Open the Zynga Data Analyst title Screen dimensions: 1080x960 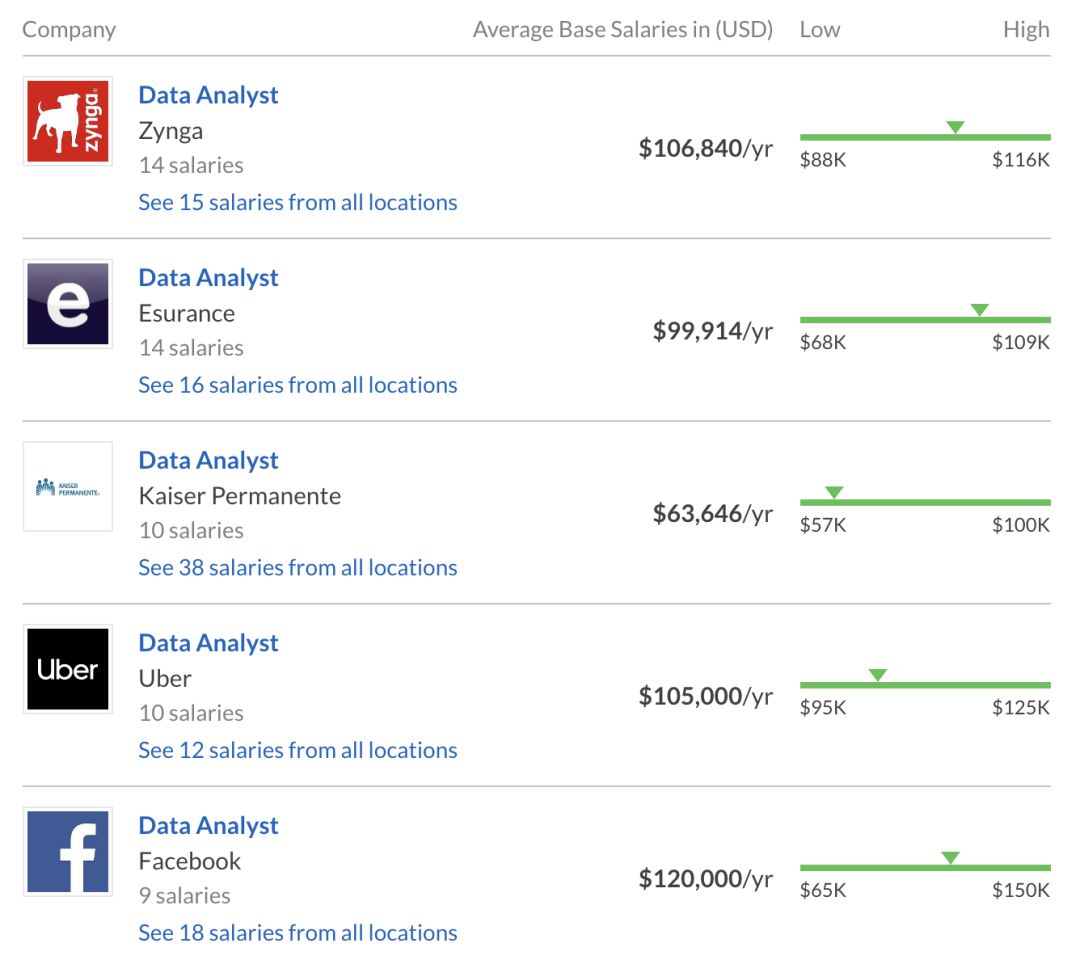[208, 95]
